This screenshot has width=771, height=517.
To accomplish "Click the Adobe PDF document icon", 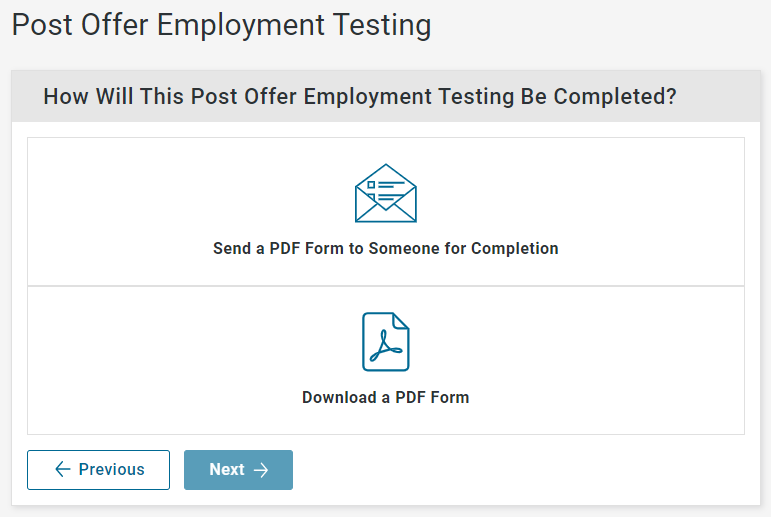I will pyautogui.click(x=386, y=341).
